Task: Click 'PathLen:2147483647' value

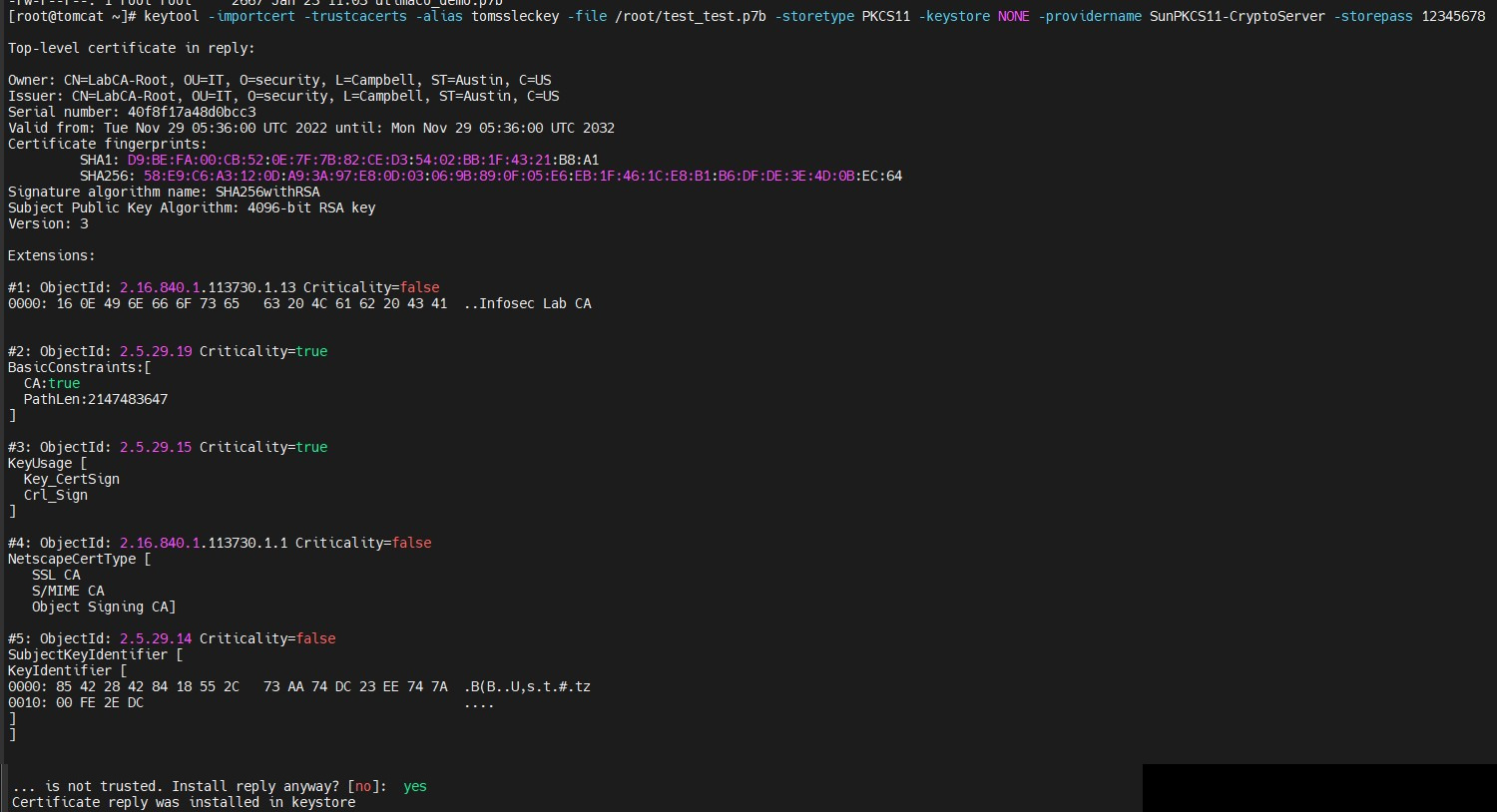Action: tap(96, 399)
